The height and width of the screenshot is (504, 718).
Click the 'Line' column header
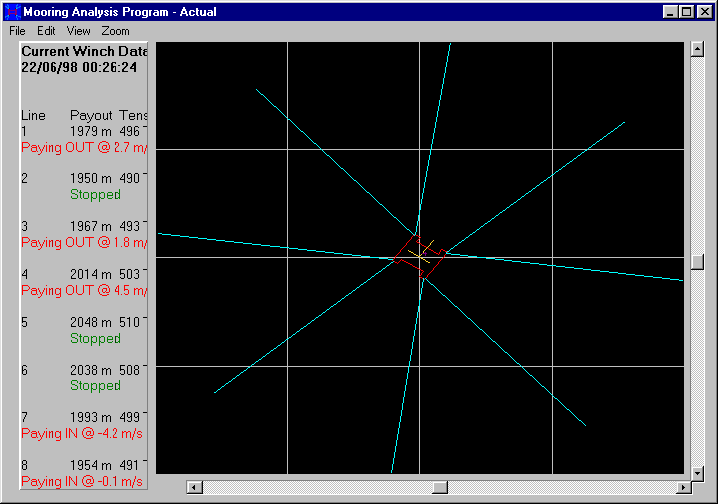pyautogui.click(x=33, y=115)
